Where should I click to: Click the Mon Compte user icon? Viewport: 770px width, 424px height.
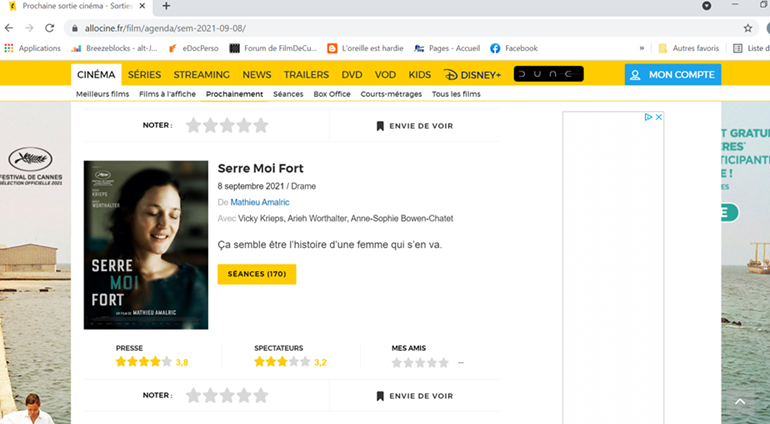[x=635, y=75]
